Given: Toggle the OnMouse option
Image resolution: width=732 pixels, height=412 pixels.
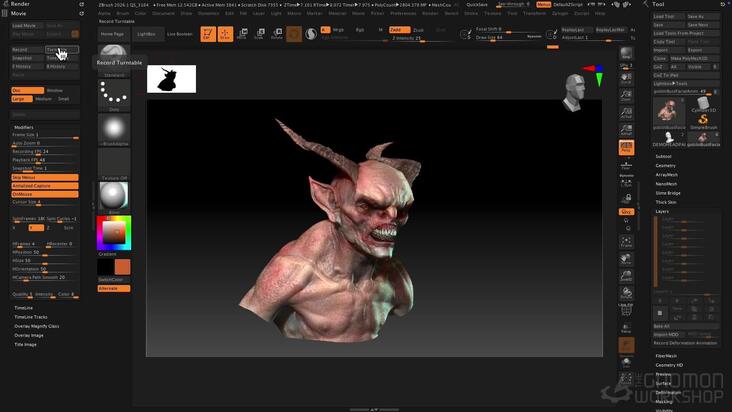Looking at the screenshot, I should [x=45, y=194].
